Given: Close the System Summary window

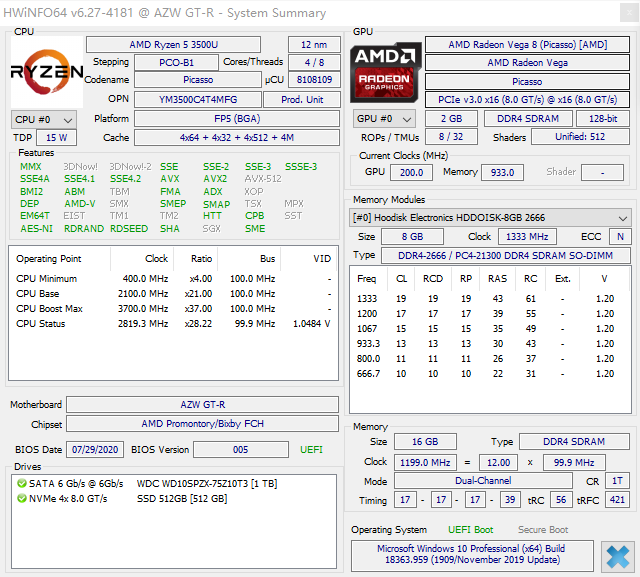Looking at the screenshot, I should [630, 13].
